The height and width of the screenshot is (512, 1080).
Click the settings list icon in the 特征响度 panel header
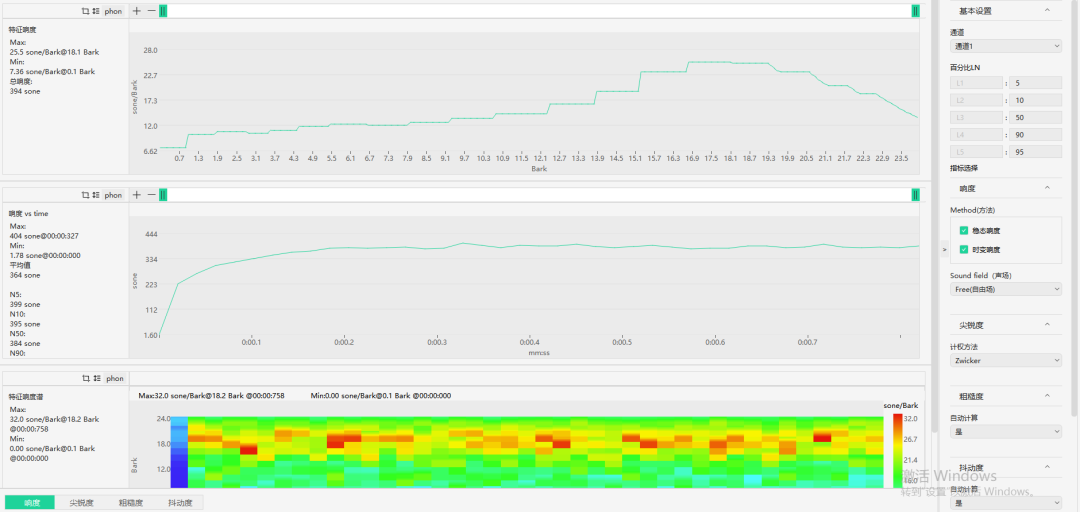[96, 11]
